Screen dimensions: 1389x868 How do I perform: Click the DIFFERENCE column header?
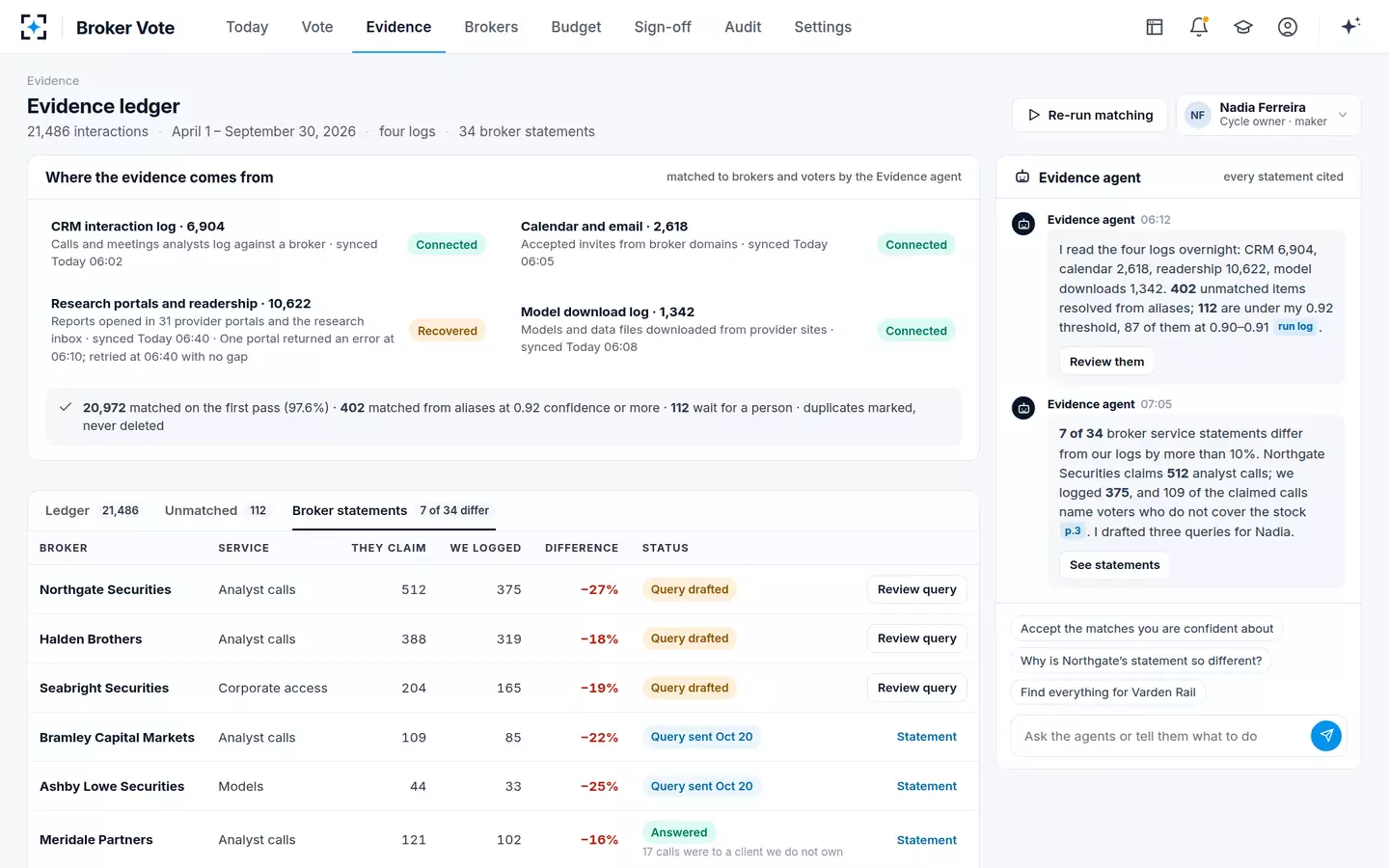(582, 548)
